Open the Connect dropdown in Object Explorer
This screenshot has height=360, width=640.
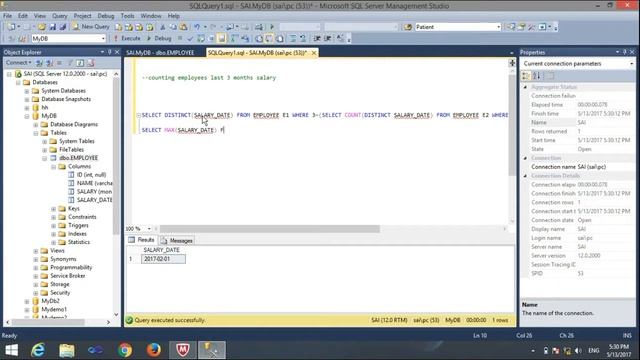click(x=18, y=63)
